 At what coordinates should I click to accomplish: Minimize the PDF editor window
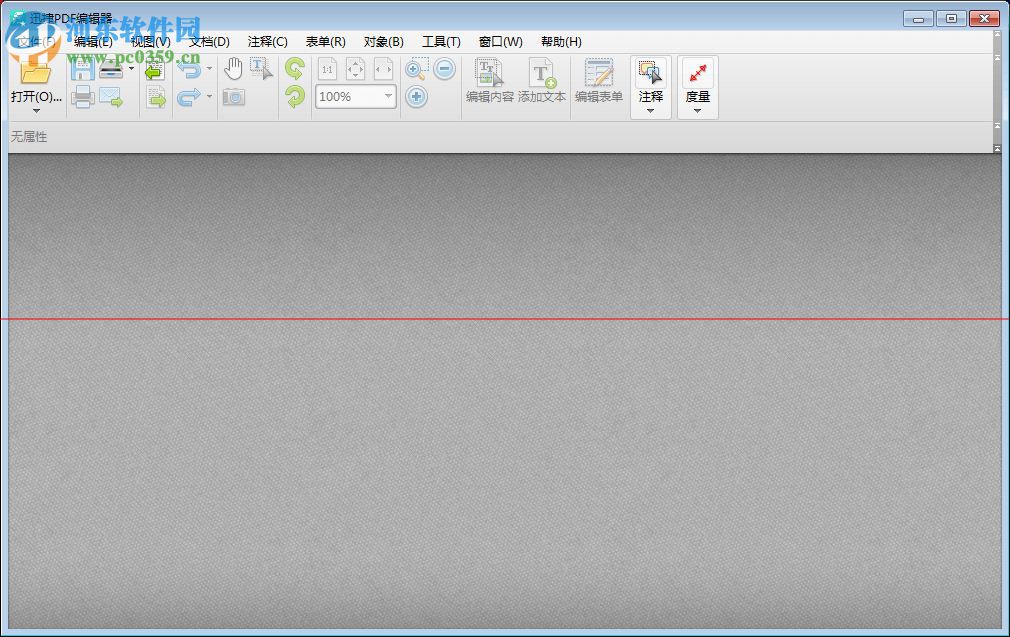click(x=919, y=19)
